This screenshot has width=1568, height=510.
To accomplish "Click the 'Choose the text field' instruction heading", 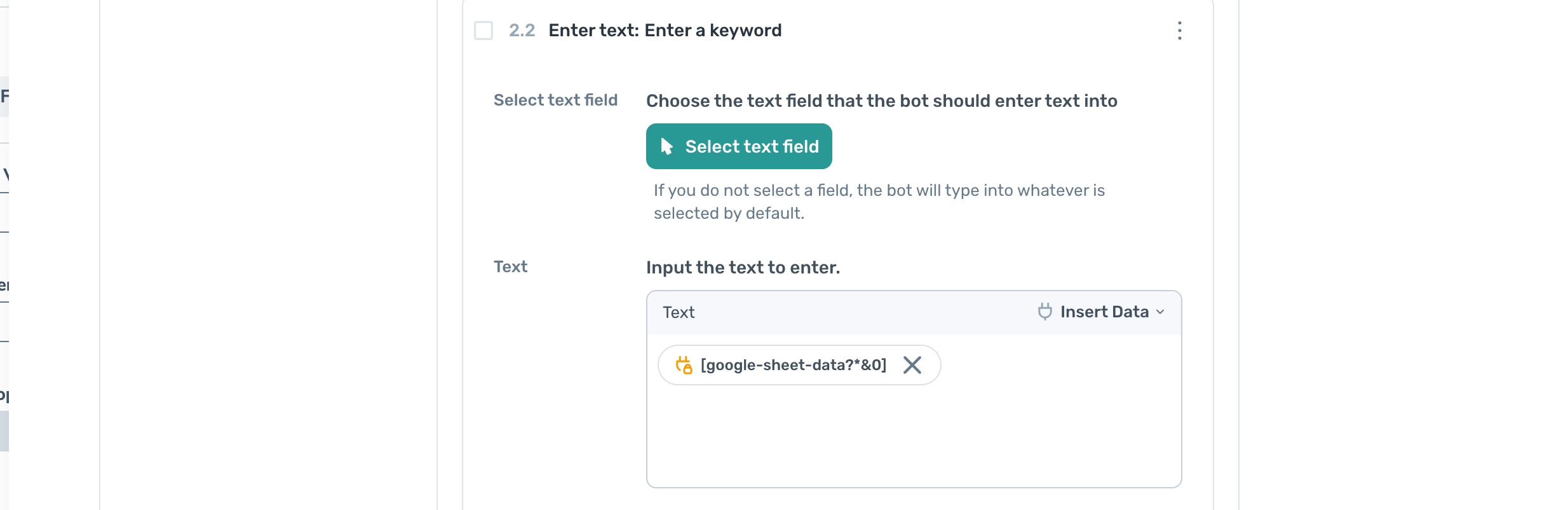I will (x=881, y=100).
